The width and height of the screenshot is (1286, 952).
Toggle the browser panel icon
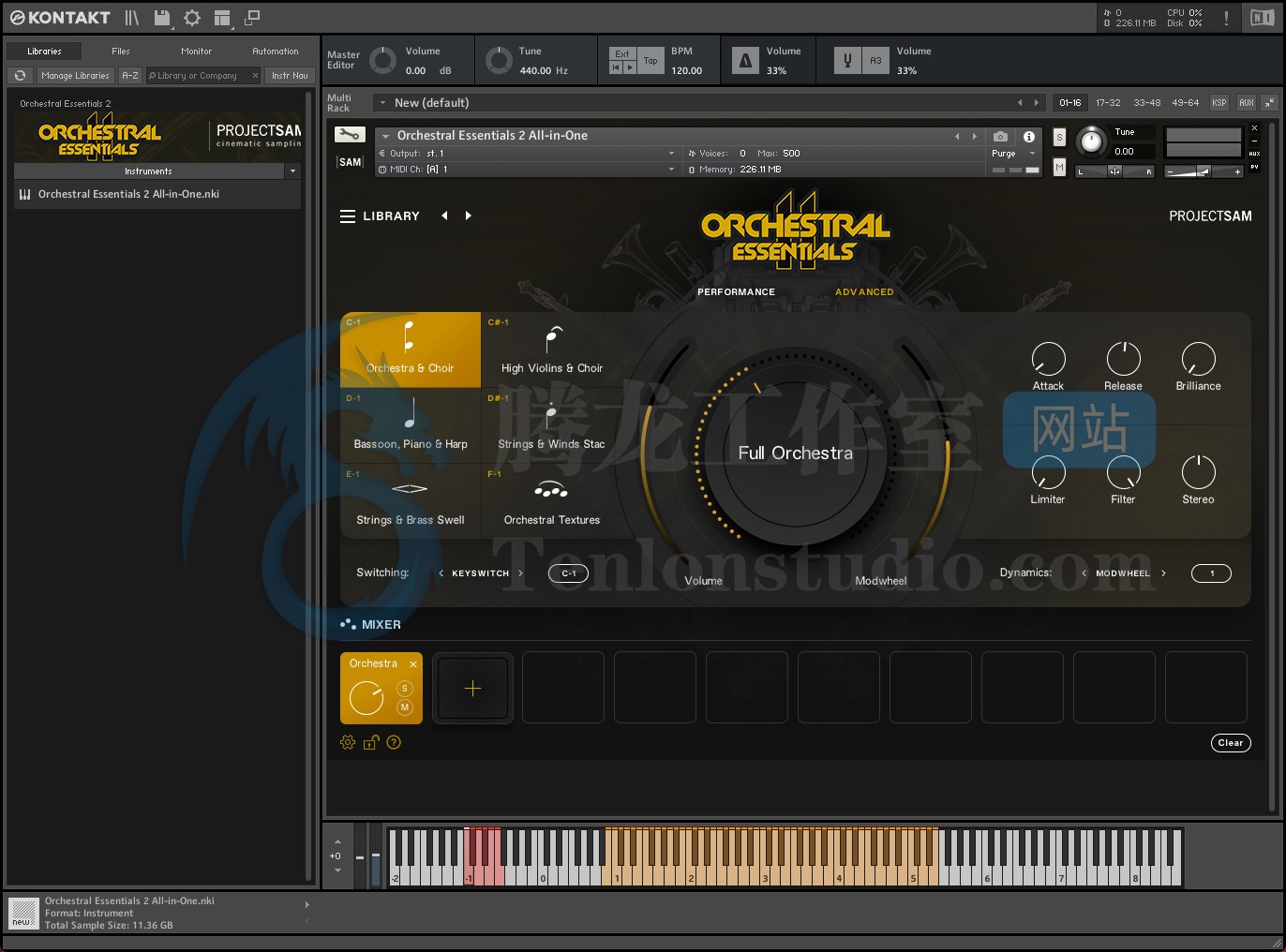point(132,18)
